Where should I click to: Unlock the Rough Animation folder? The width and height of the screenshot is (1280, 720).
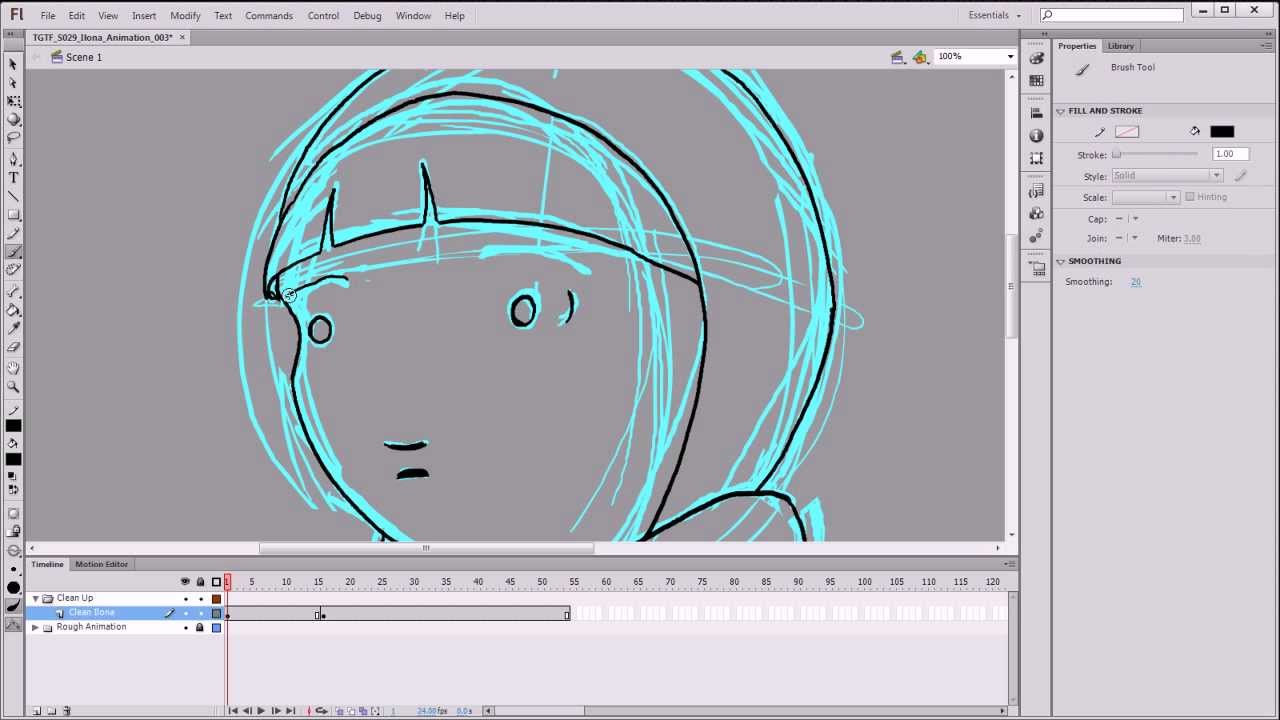[x=200, y=628]
